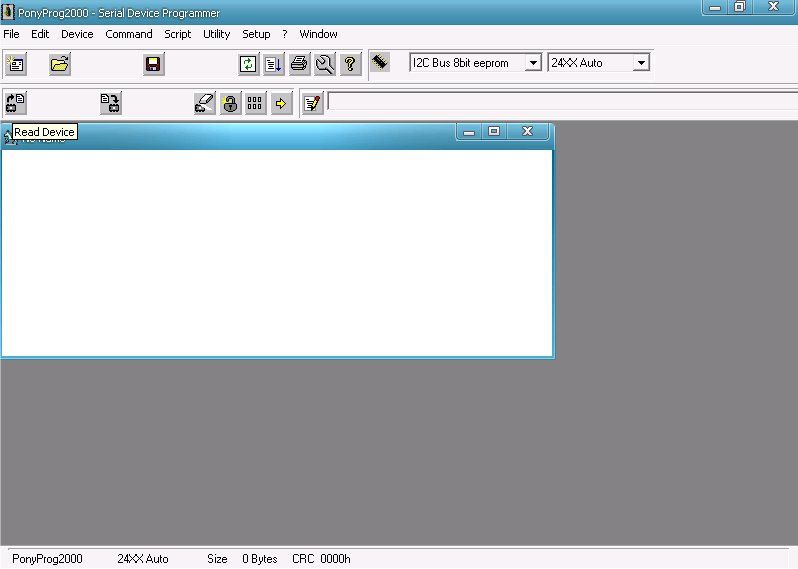Open the ? help menu
This screenshot has width=798, height=569.
[x=284, y=34]
